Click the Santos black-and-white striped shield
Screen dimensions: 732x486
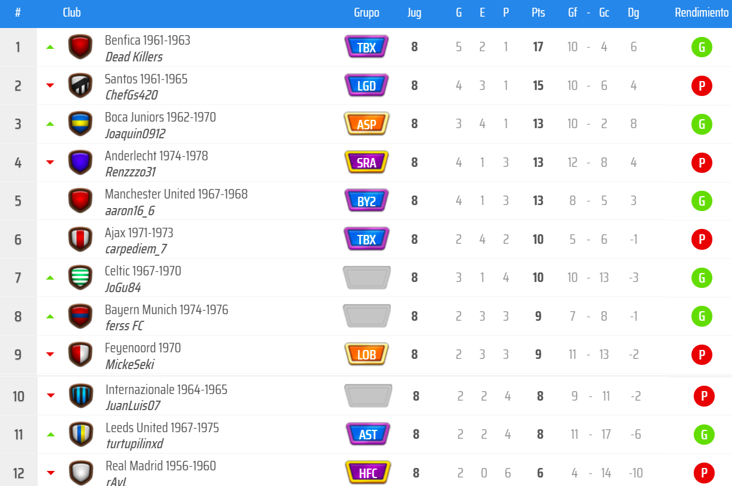point(80,85)
